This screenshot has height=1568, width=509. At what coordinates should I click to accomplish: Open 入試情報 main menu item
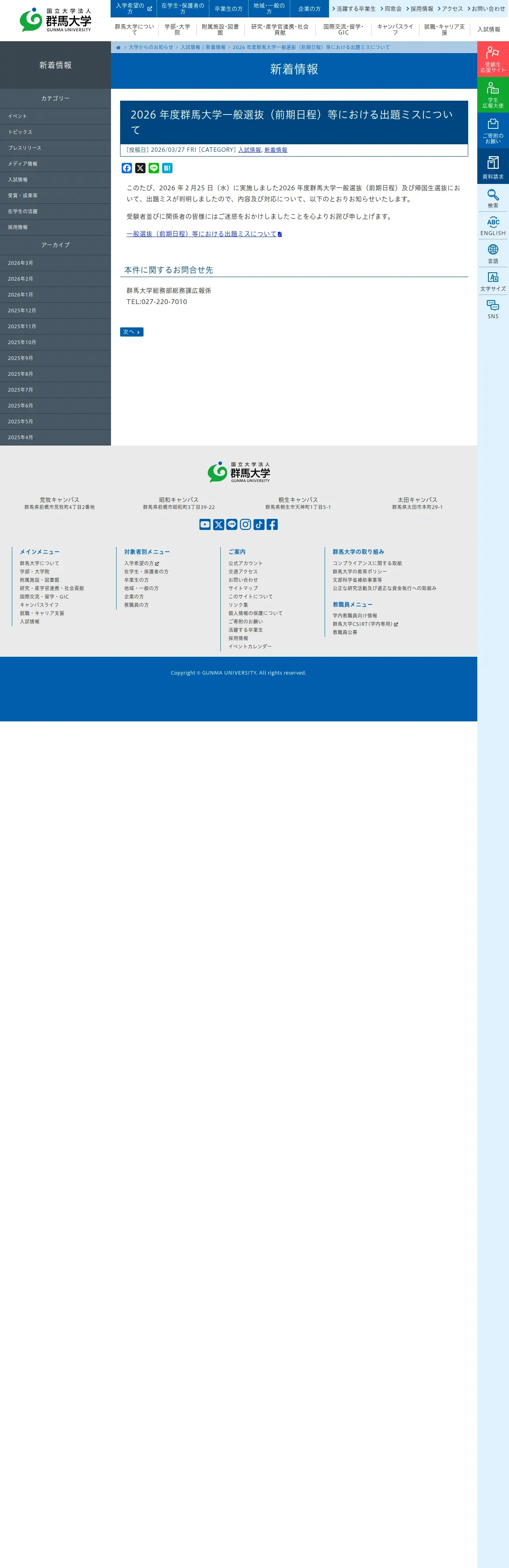(x=489, y=29)
